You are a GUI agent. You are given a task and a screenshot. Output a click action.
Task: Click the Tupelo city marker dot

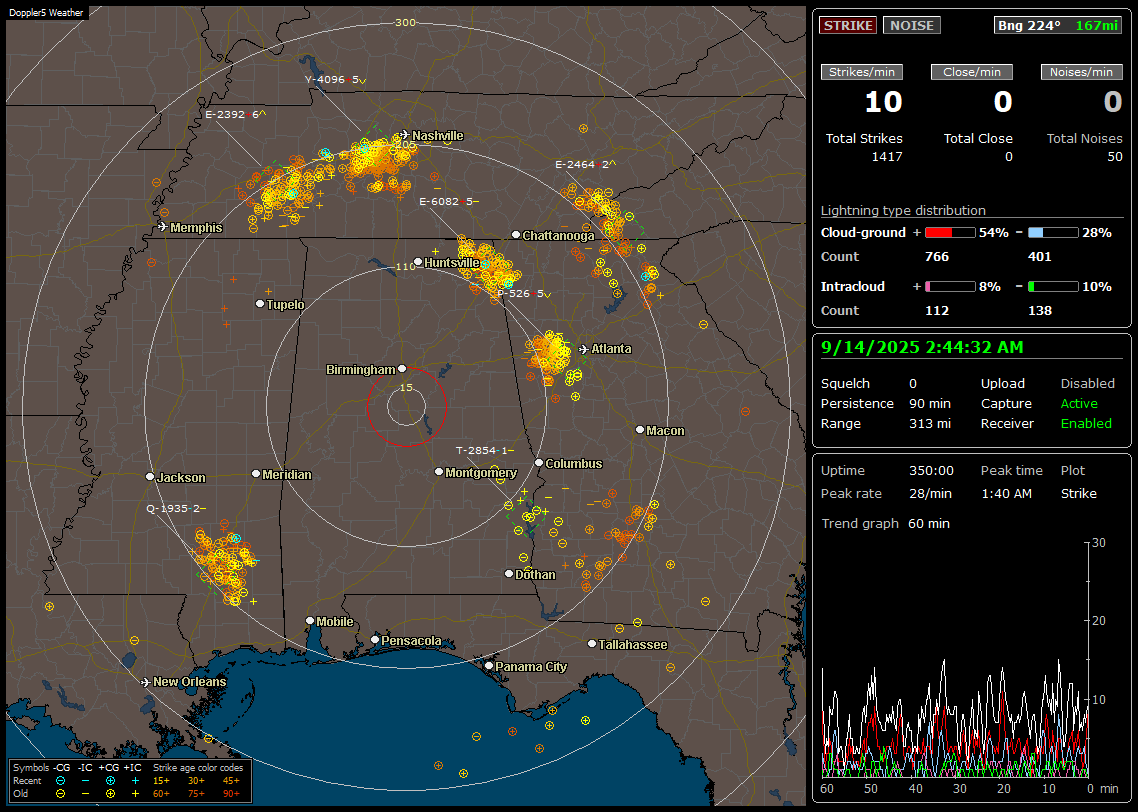(x=260, y=303)
